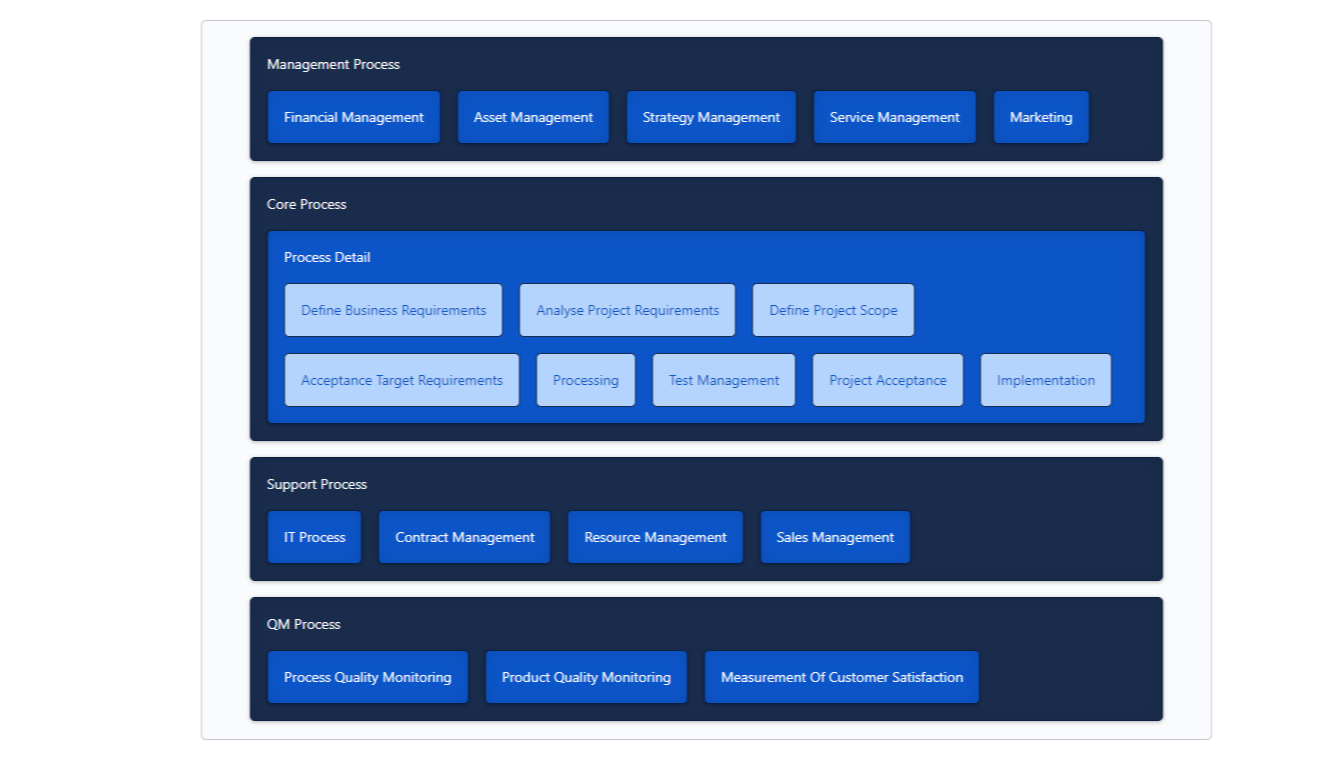1335x760 pixels.
Task: Click the Financial Management box
Action: pos(354,117)
